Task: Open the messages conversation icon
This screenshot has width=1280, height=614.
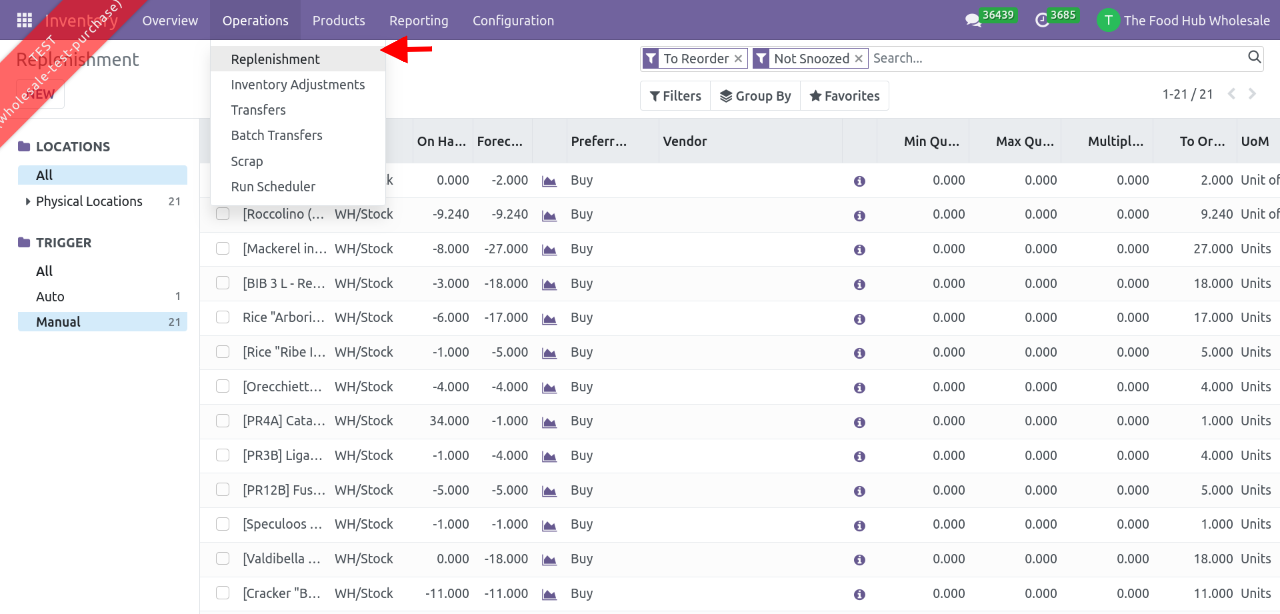Action: click(x=973, y=20)
